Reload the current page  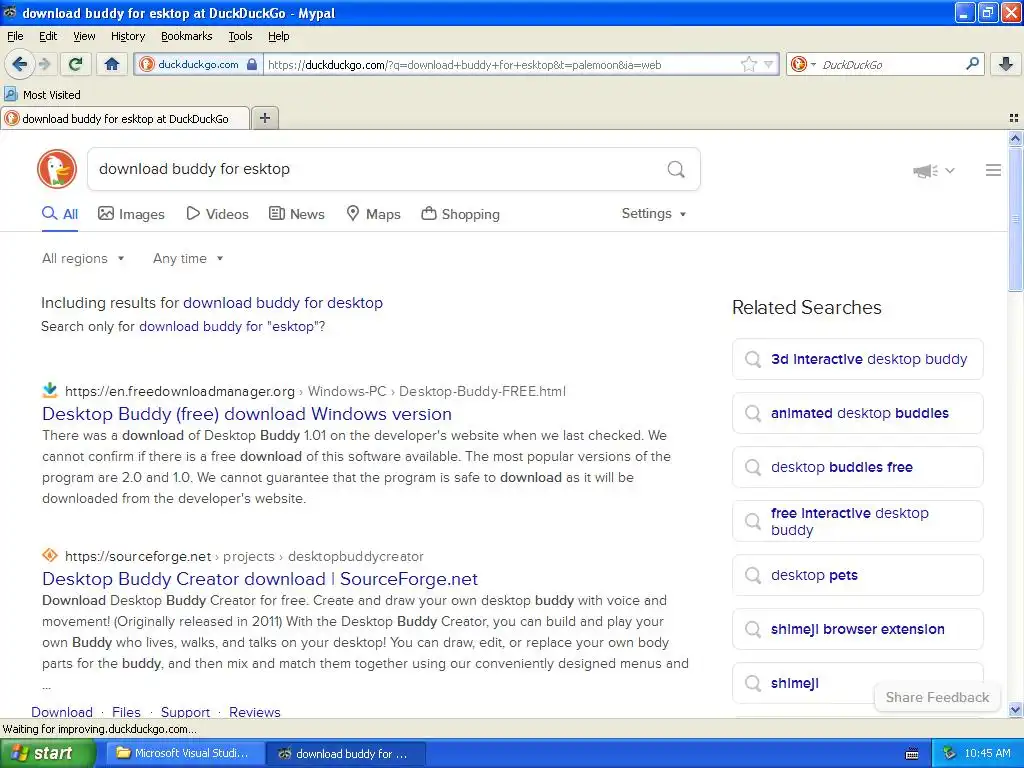(75, 64)
